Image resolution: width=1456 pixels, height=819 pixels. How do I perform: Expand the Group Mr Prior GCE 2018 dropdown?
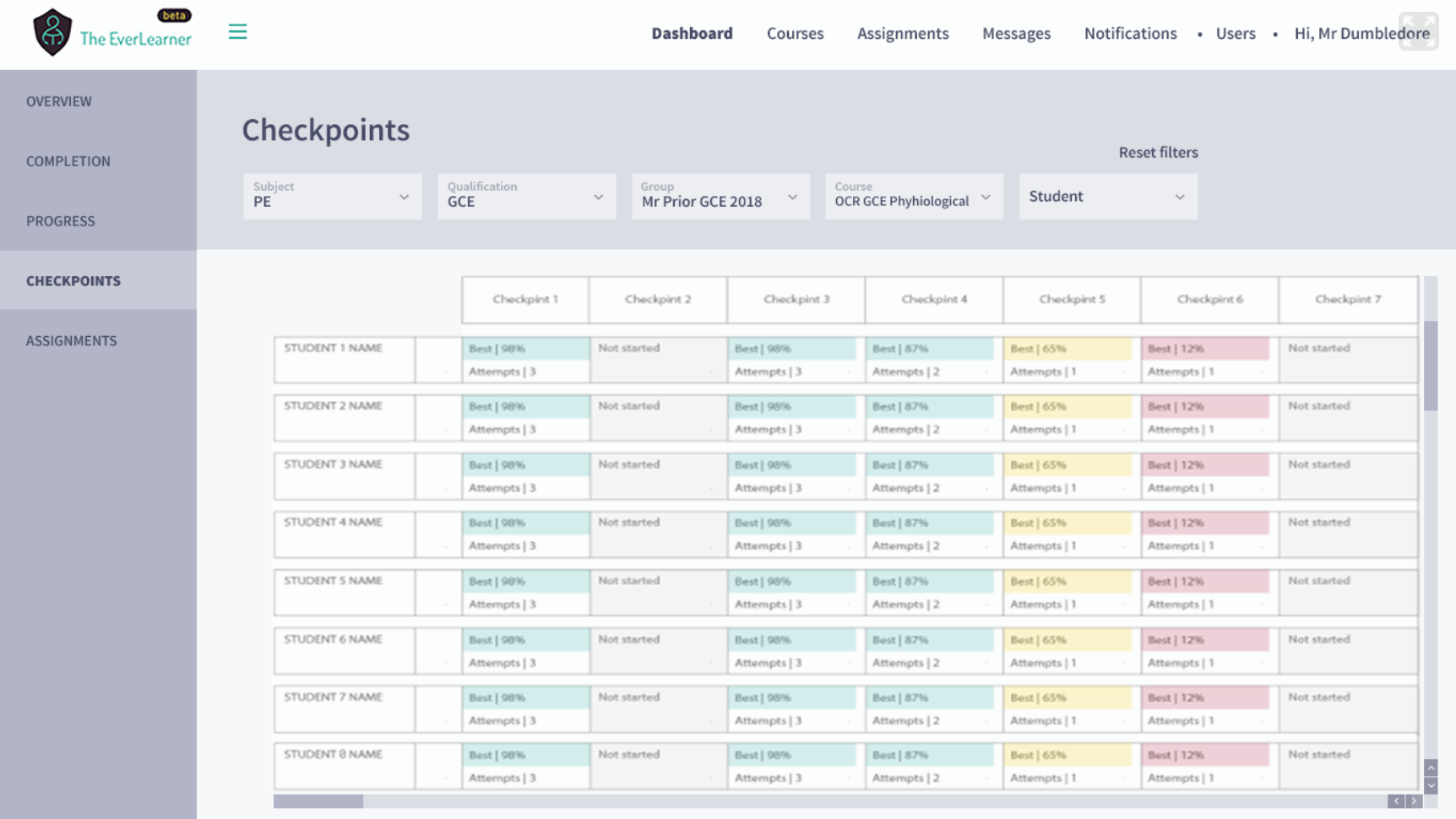pyautogui.click(x=720, y=196)
